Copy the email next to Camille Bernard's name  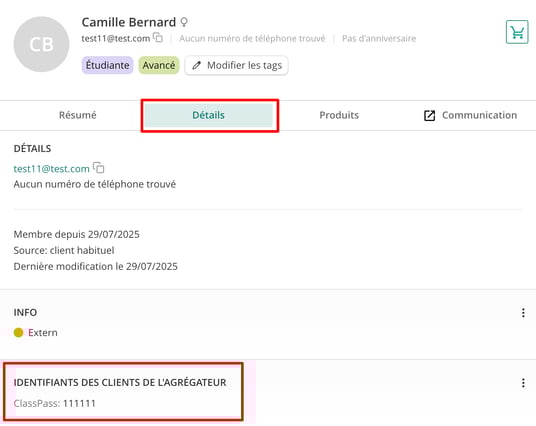tap(158, 37)
